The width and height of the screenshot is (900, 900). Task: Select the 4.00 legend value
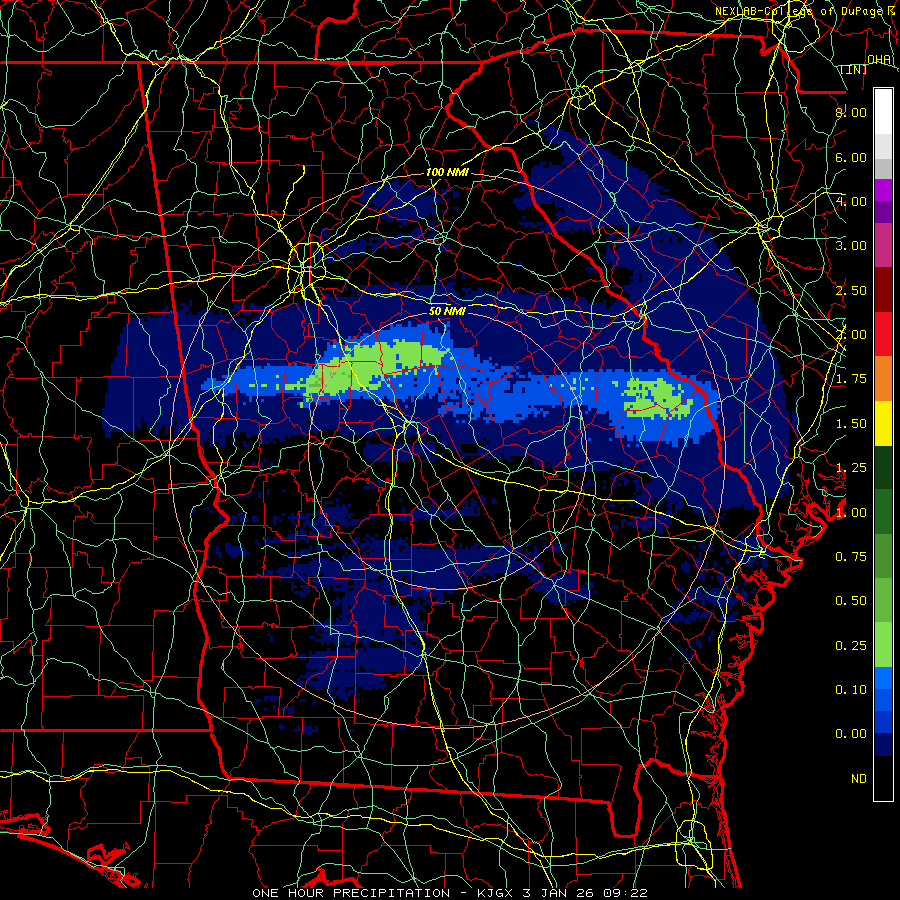[x=851, y=201]
